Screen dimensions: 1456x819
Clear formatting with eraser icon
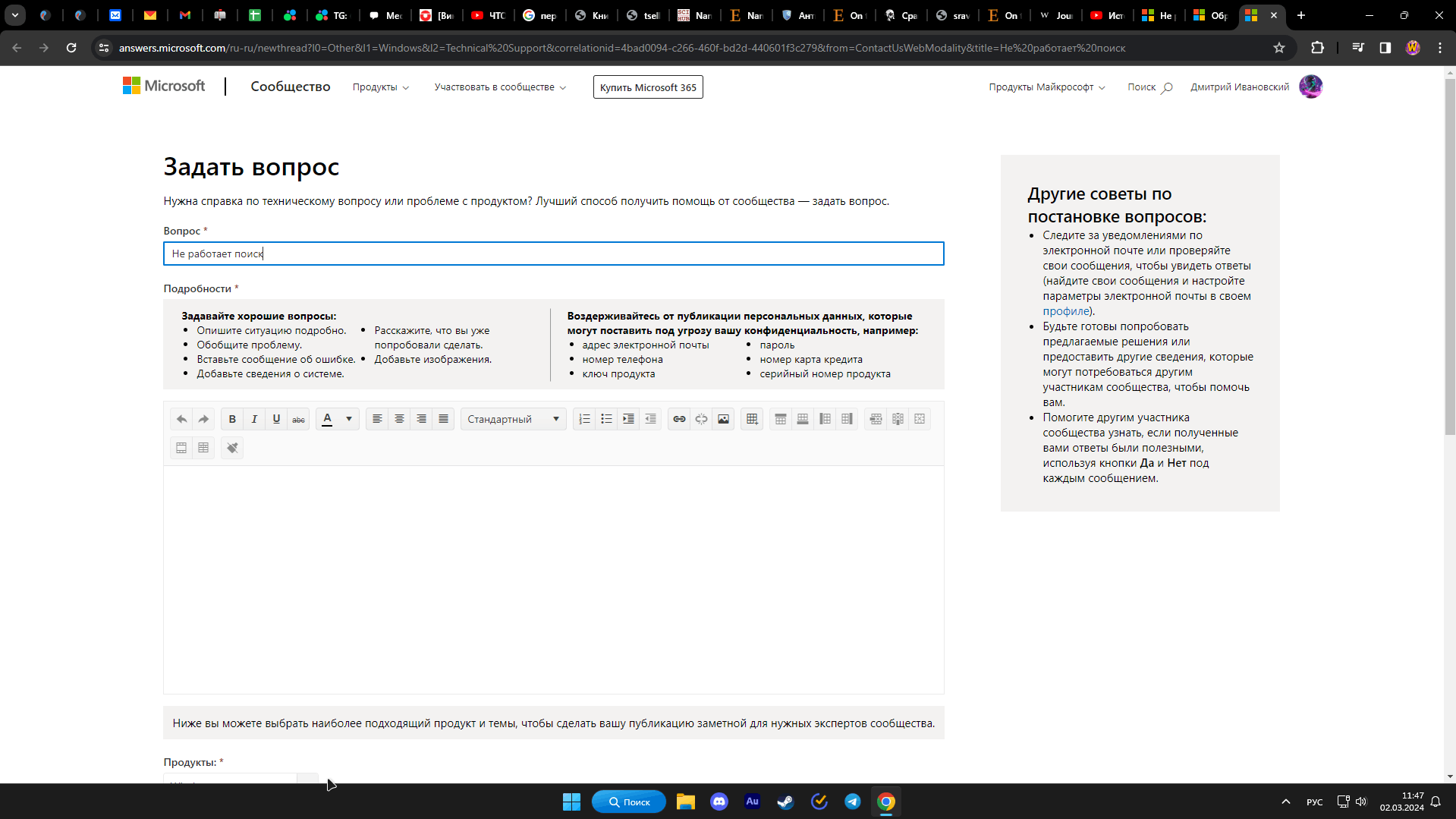pyautogui.click(x=232, y=448)
